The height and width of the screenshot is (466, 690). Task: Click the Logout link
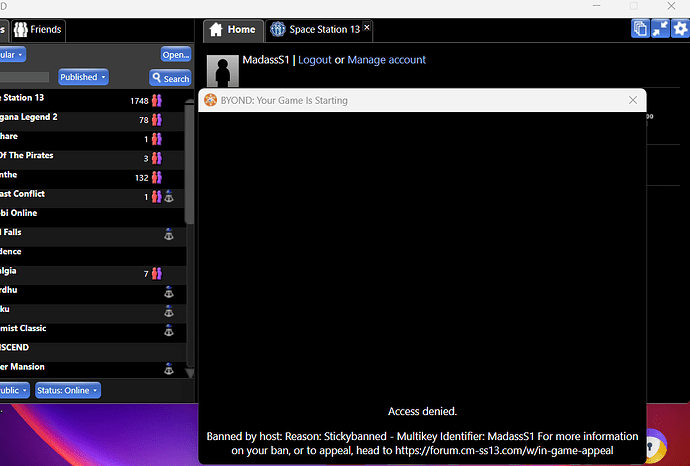pyautogui.click(x=315, y=60)
